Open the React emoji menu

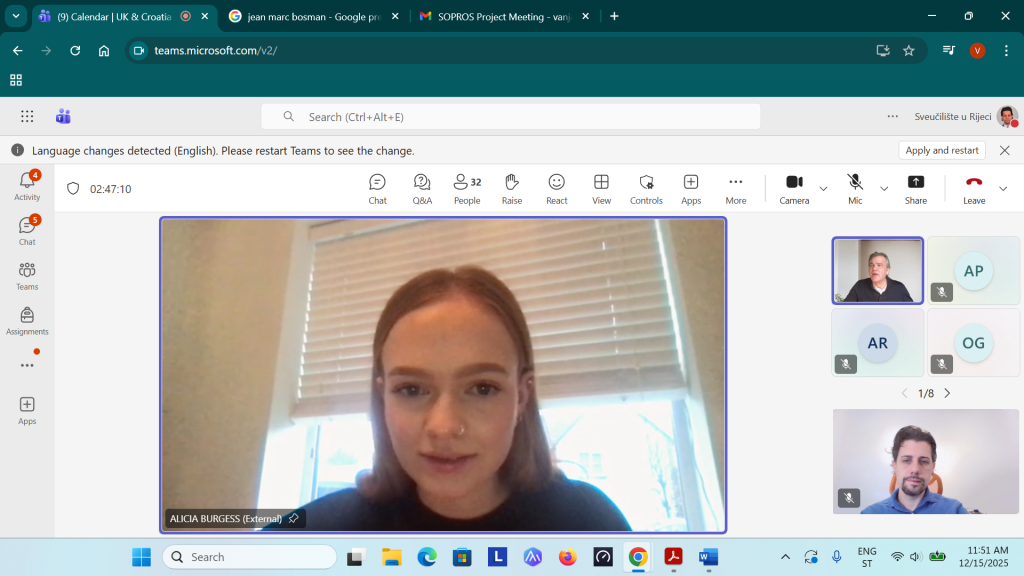coord(557,187)
